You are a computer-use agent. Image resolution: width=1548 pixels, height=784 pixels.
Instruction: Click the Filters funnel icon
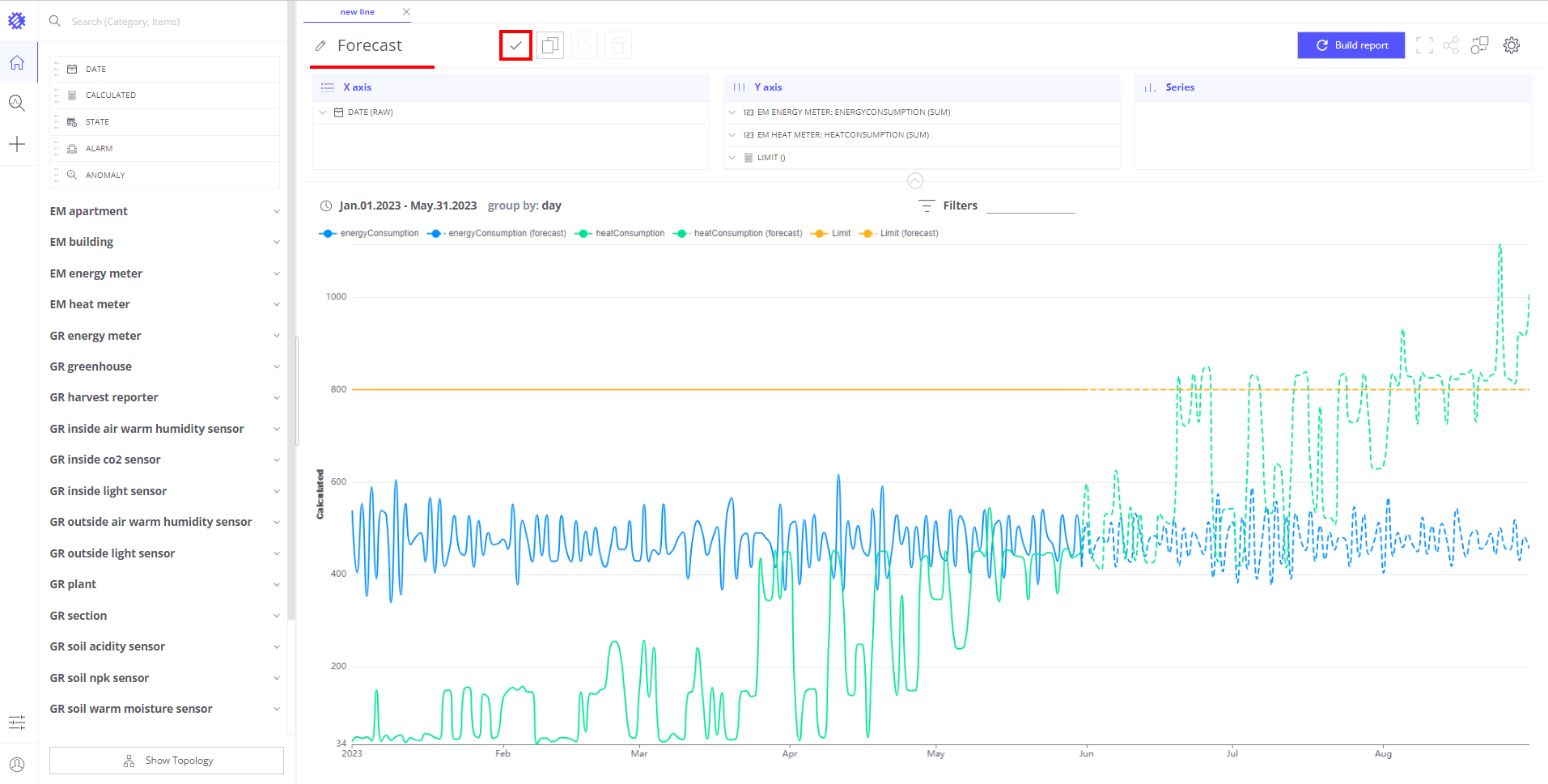pos(927,206)
